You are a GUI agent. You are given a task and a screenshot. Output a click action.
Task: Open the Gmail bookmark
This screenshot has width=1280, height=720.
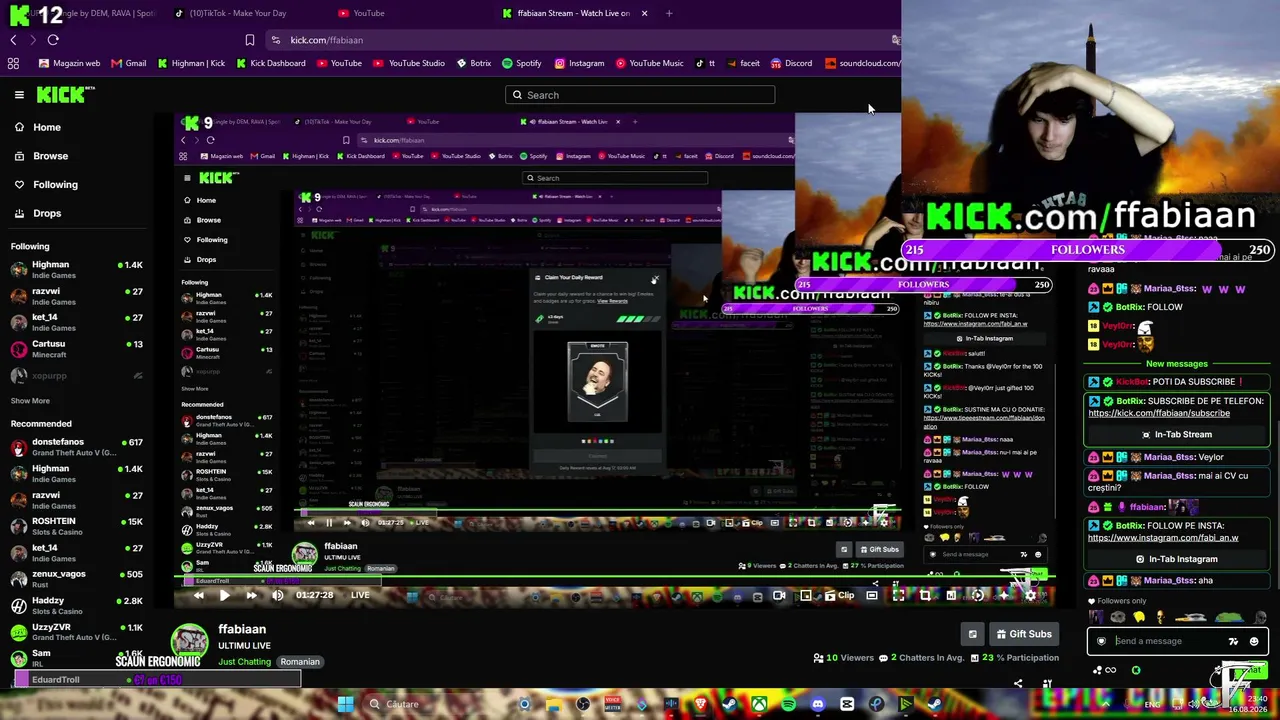pyautogui.click(x=129, y=63)
